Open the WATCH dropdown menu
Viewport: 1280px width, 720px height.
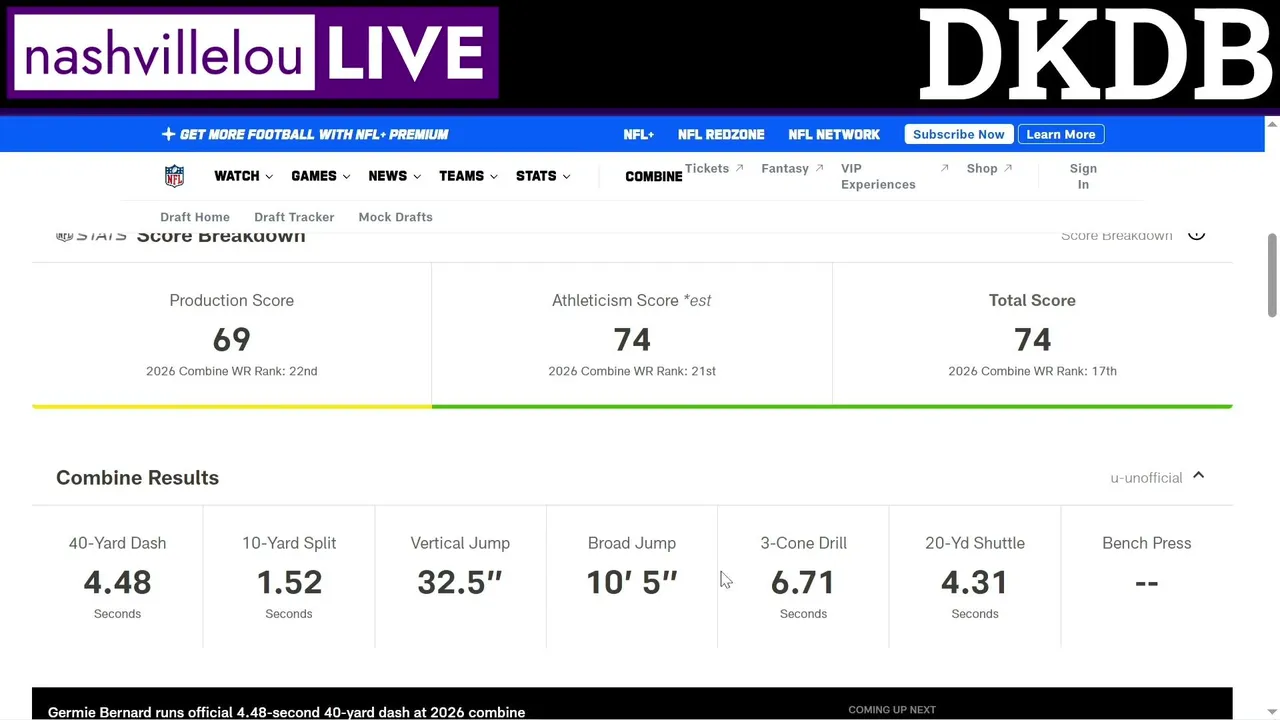point(244,176)
